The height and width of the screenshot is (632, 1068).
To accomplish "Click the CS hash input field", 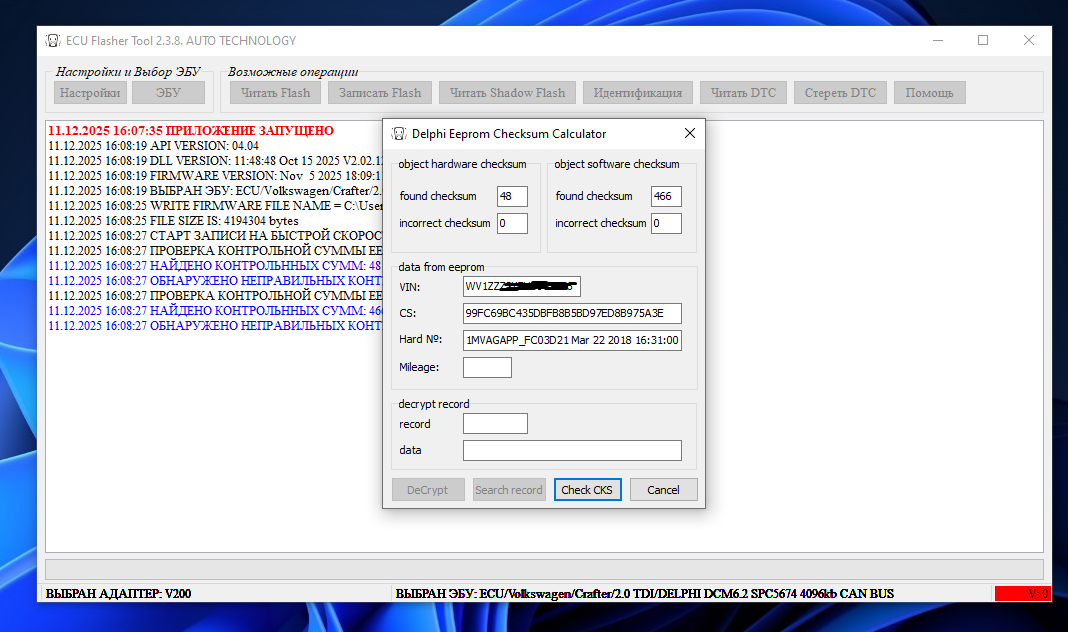I will [572, 313].
